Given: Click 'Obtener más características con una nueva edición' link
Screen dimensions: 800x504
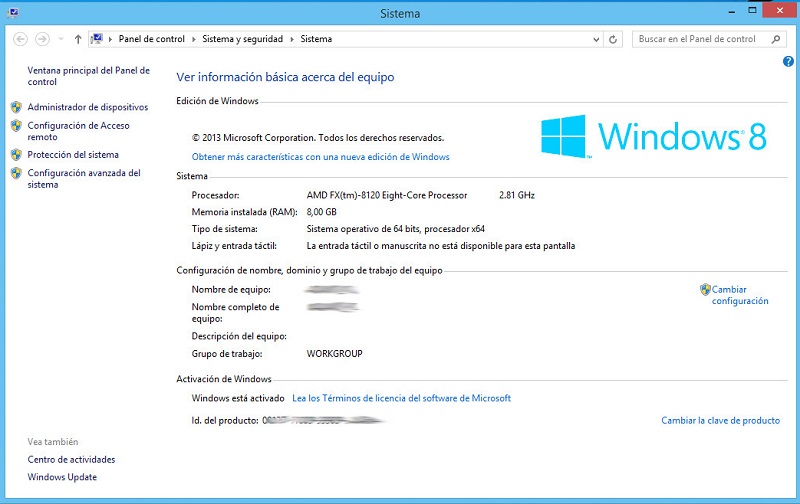Looking at the screenshot, I should [x=320, y=157].
